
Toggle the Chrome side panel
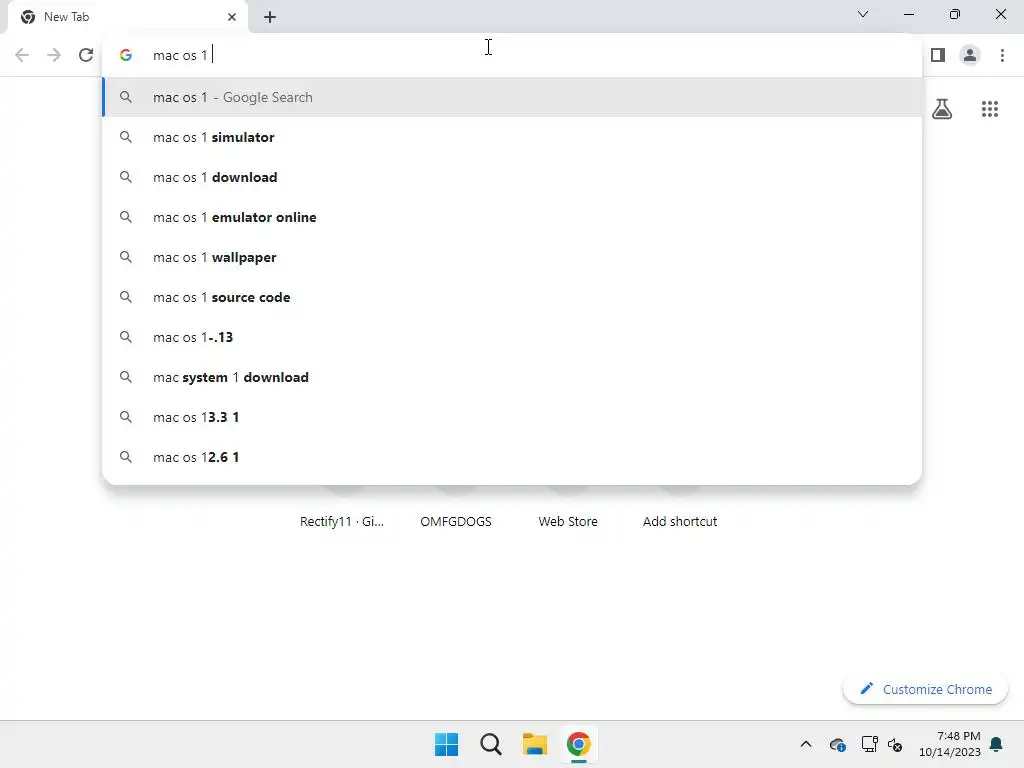coord(938,56)
